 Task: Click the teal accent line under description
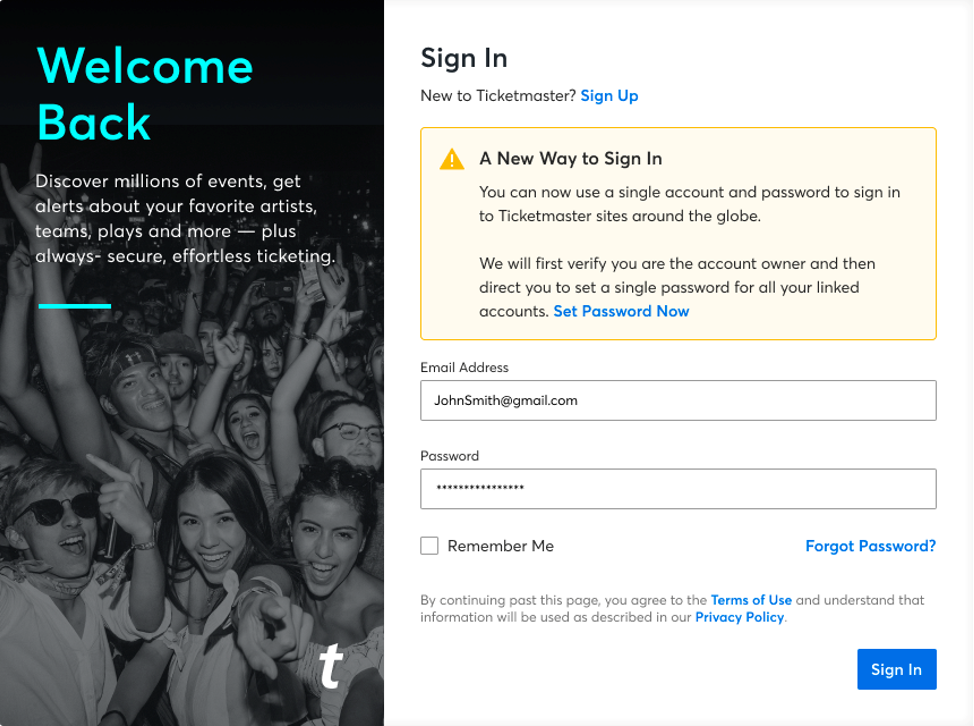click(75, 306)
